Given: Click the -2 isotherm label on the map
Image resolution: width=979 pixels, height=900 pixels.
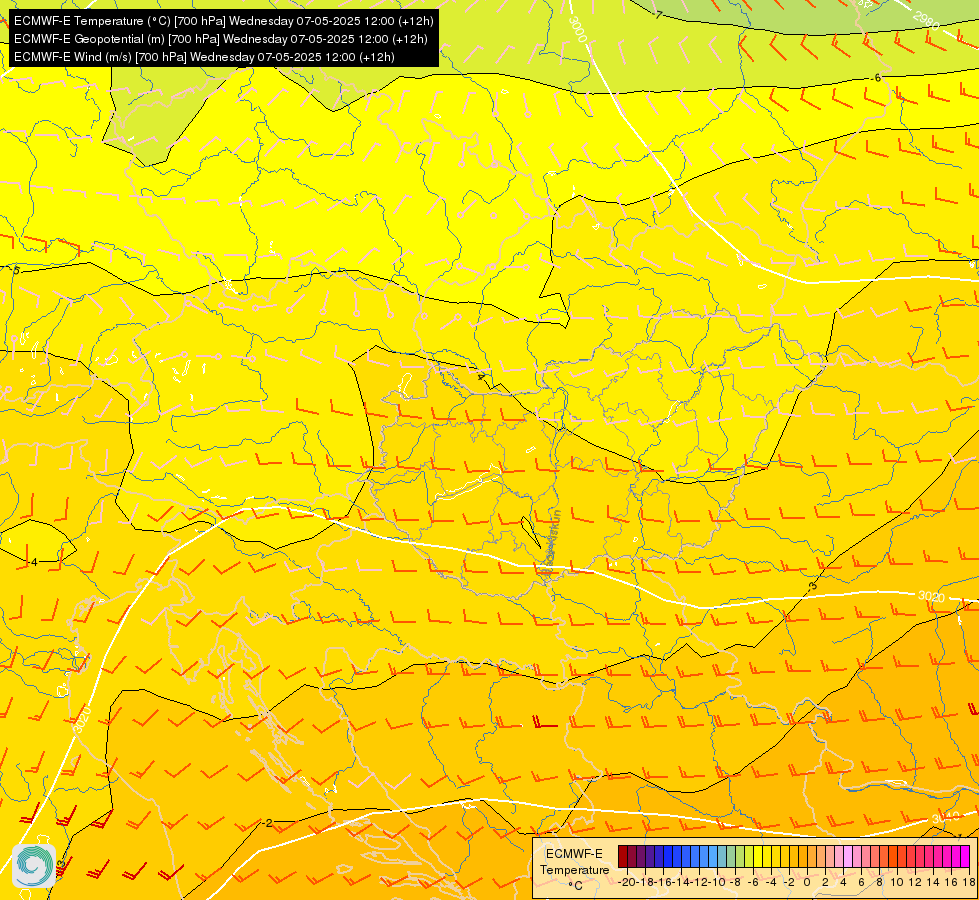Looking at the screenshot, I should pyautogui.click(x=268, y=823).
